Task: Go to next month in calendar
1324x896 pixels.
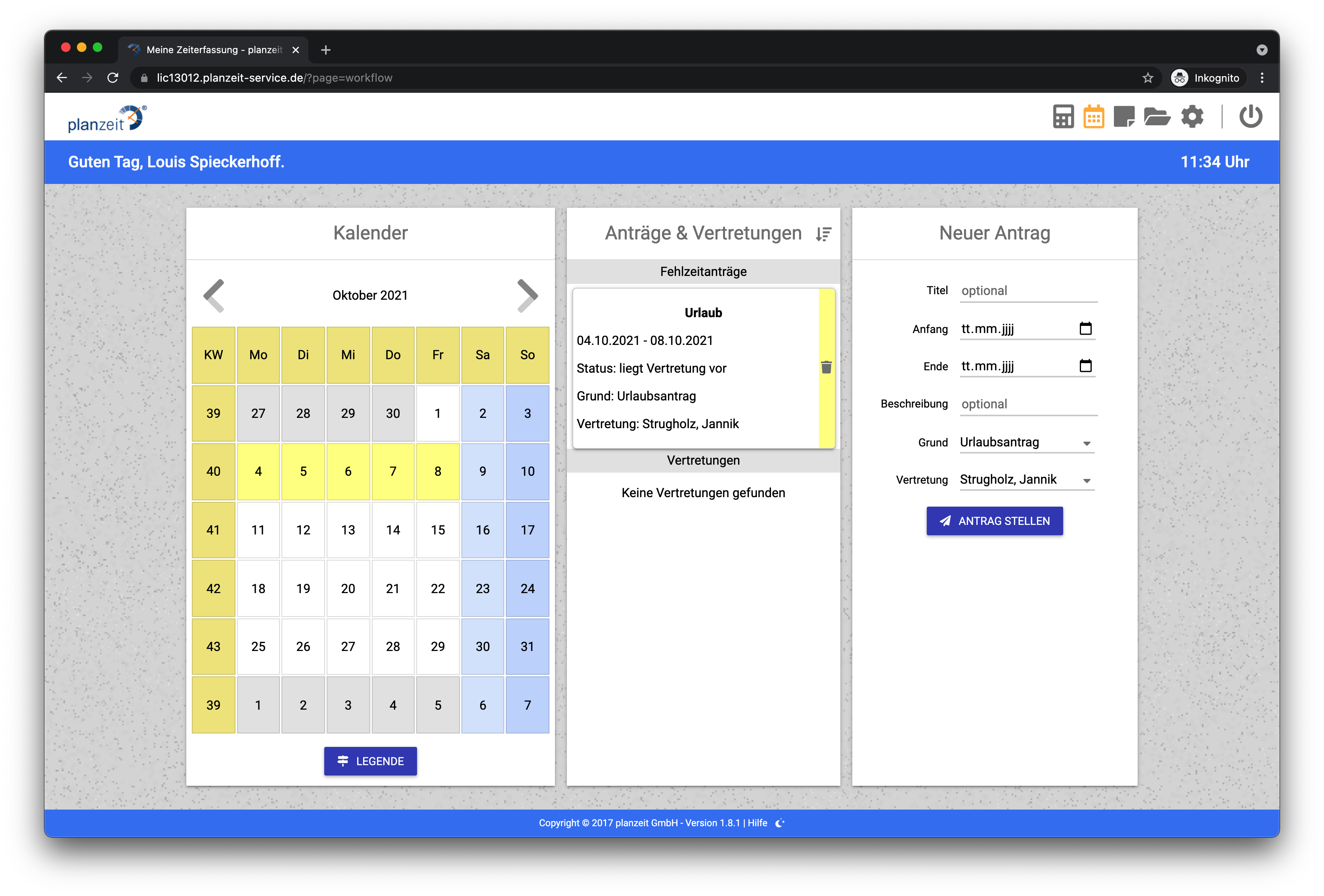Action: click(527, 295)
